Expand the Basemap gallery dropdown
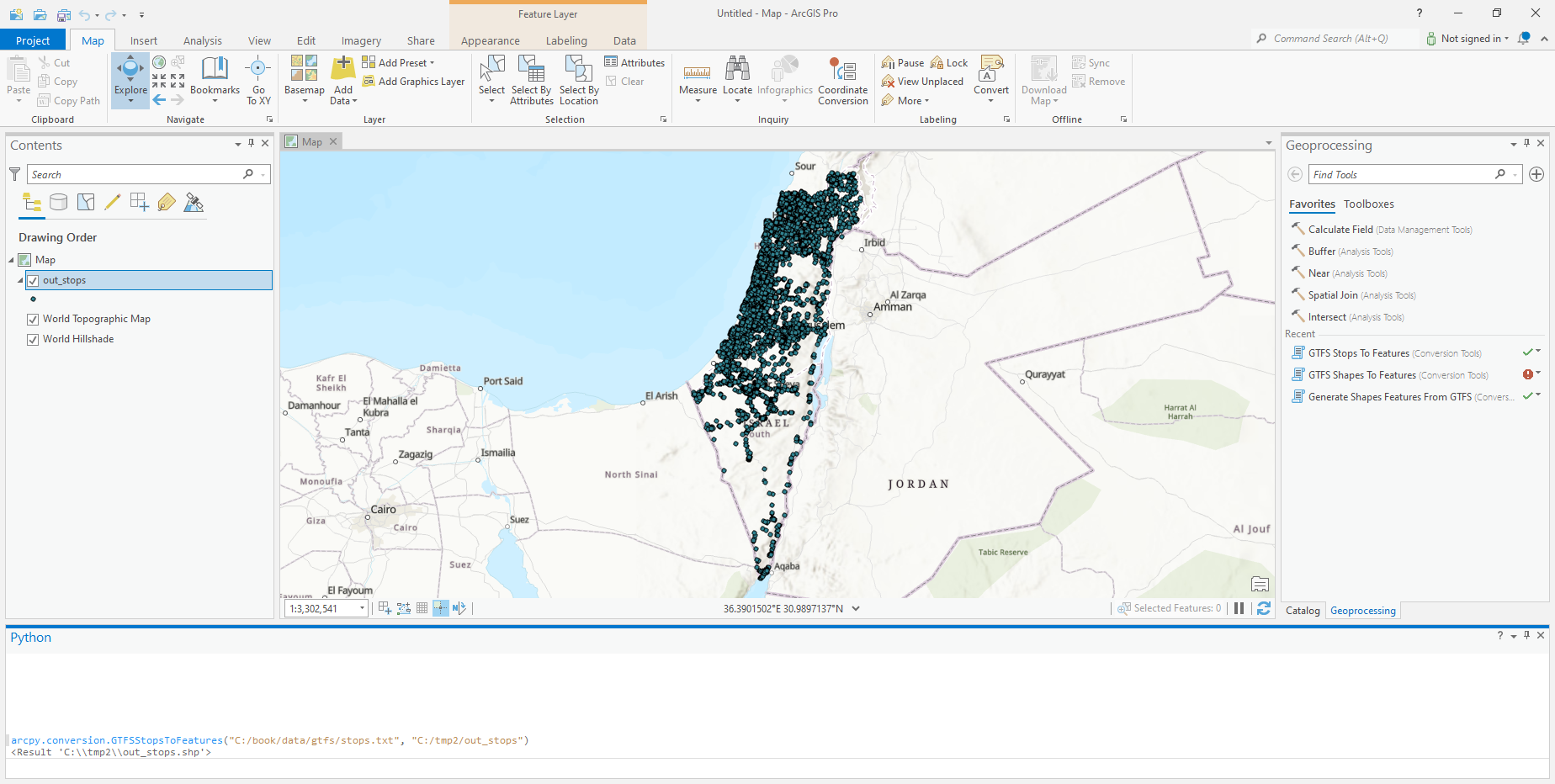 click(305, 101)
